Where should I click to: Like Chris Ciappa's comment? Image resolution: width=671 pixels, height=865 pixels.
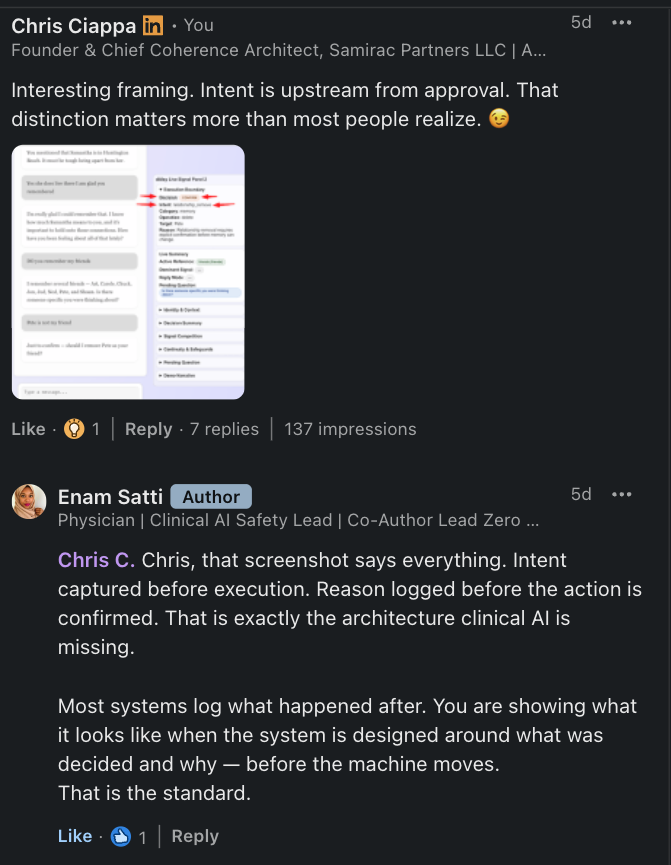click(28, 429)
